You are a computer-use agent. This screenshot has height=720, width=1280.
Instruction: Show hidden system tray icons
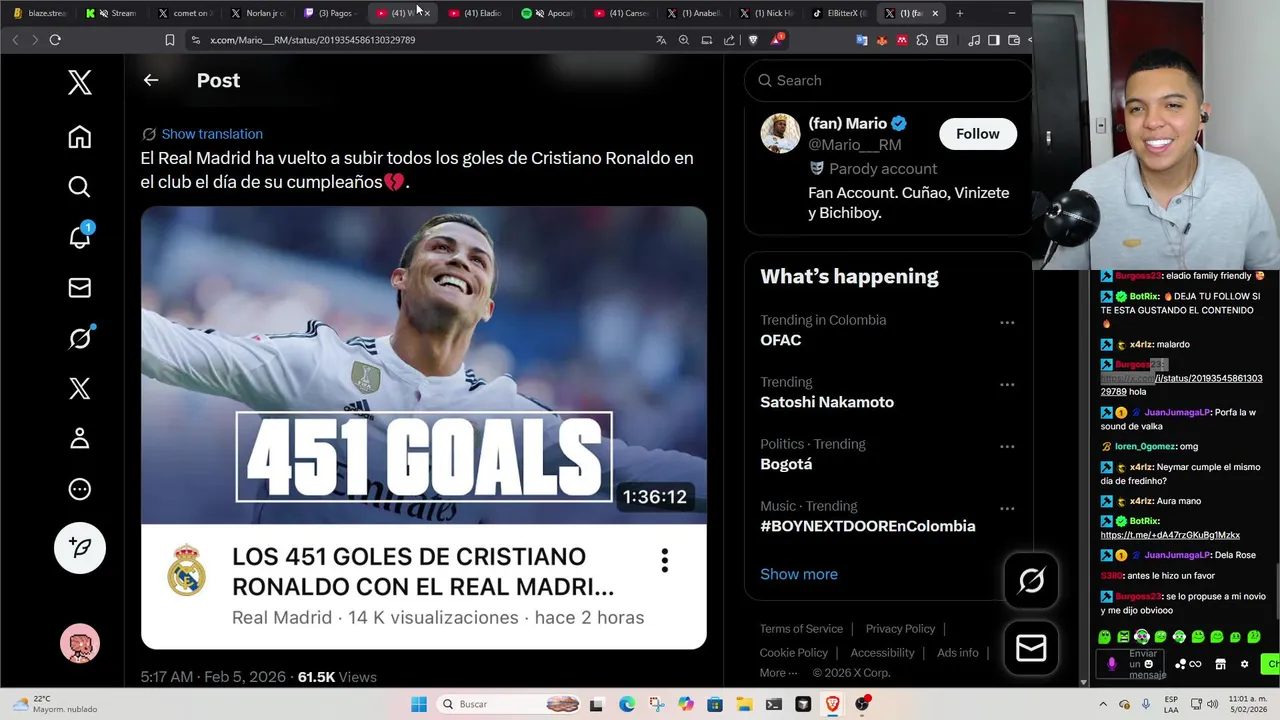(1103, 704)
